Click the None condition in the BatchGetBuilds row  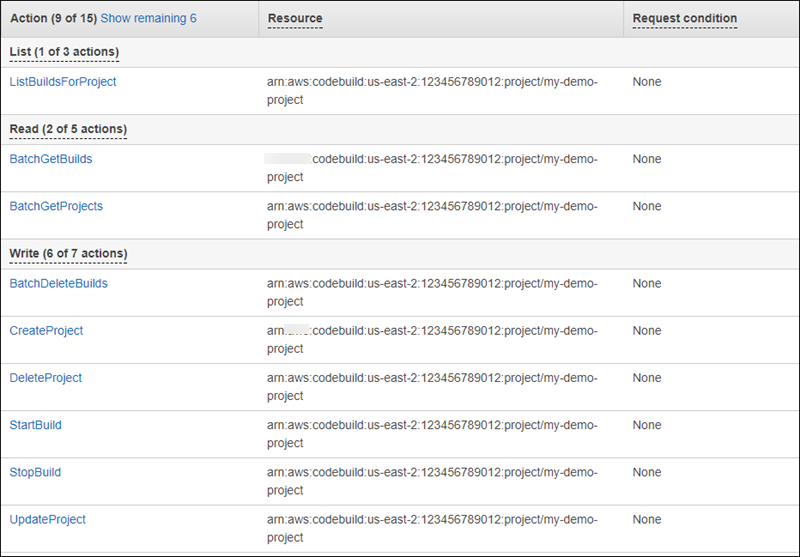tap(647, 159)
